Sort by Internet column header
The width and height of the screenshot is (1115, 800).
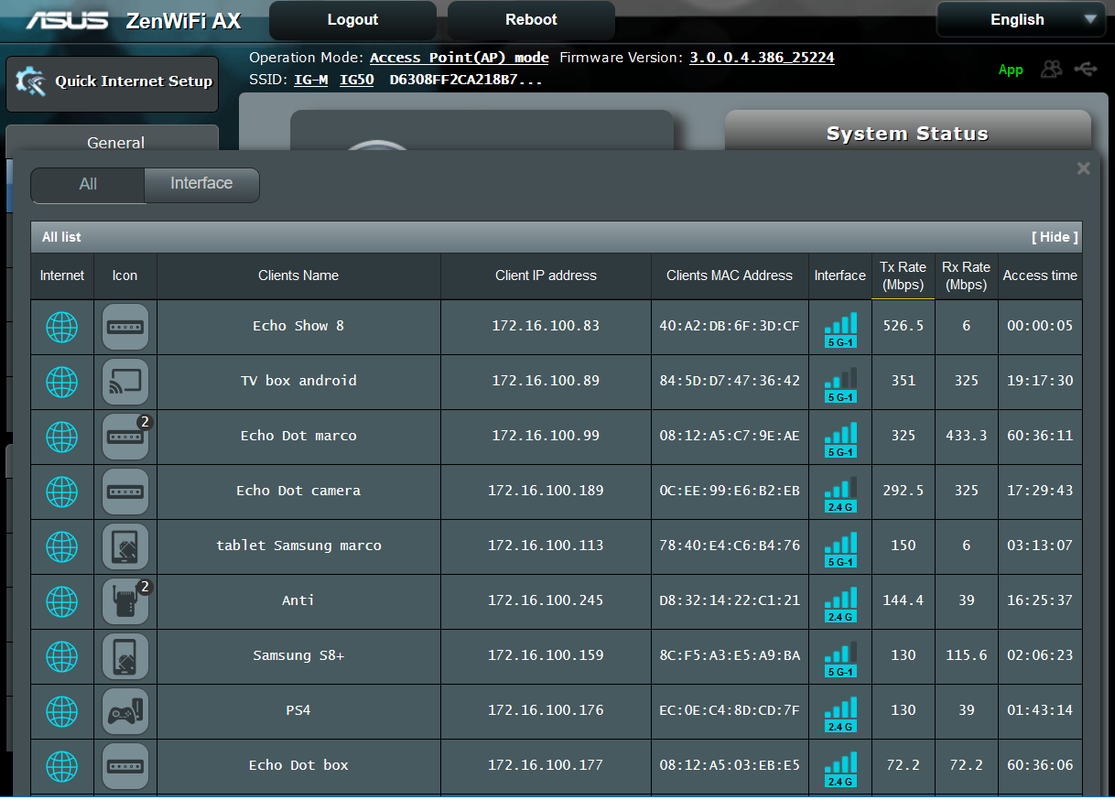click(x=62, y=276)
